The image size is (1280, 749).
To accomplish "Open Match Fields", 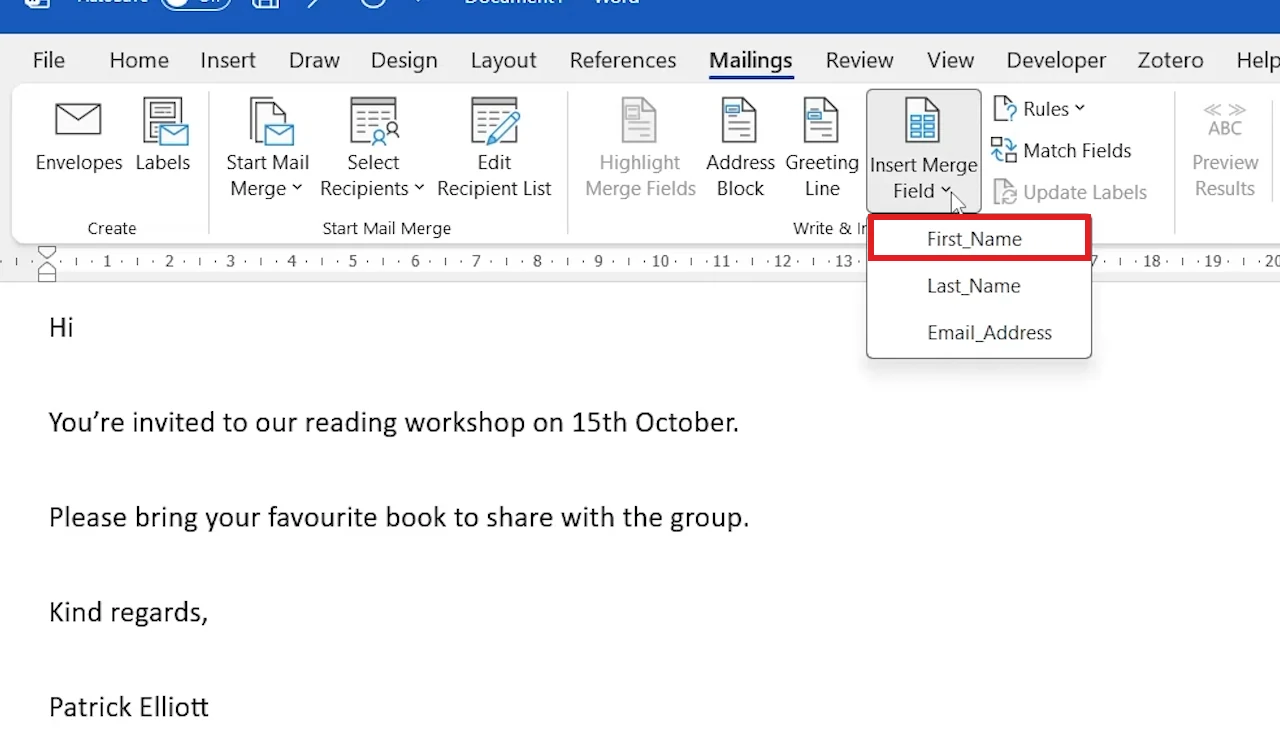I will click(1061, 151).
